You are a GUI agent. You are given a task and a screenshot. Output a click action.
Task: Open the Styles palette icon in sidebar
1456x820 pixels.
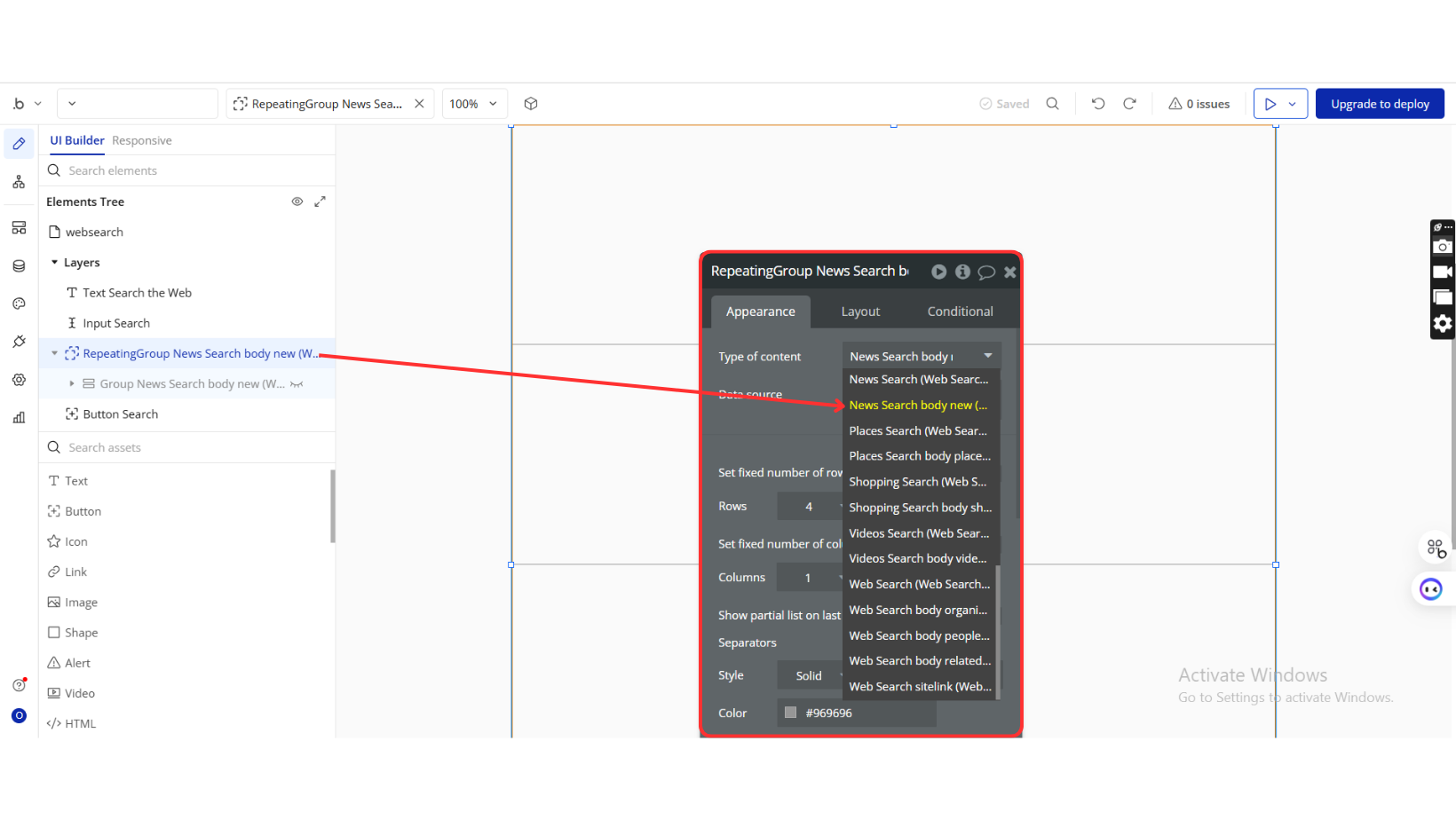pos(19,304)
